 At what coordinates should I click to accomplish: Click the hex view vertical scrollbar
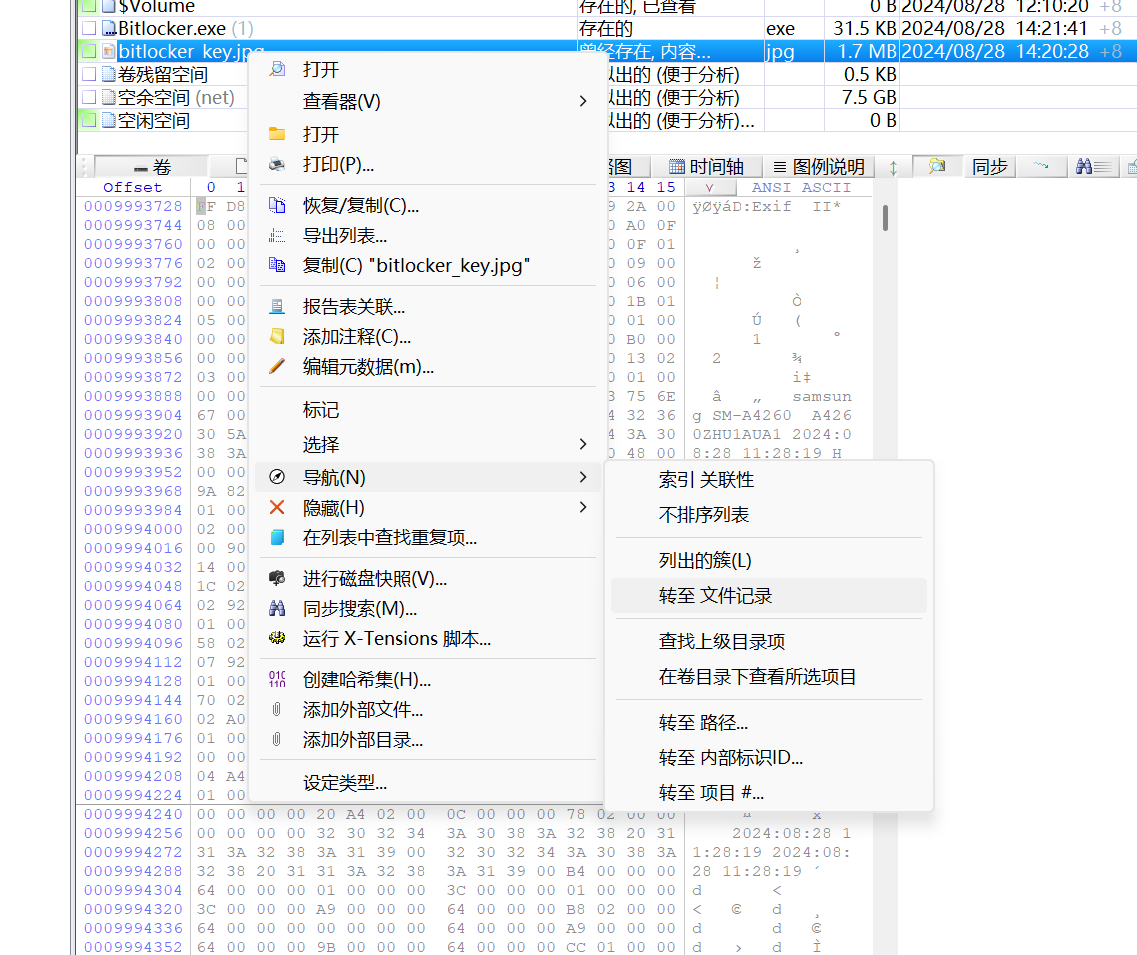coord(884,220)
